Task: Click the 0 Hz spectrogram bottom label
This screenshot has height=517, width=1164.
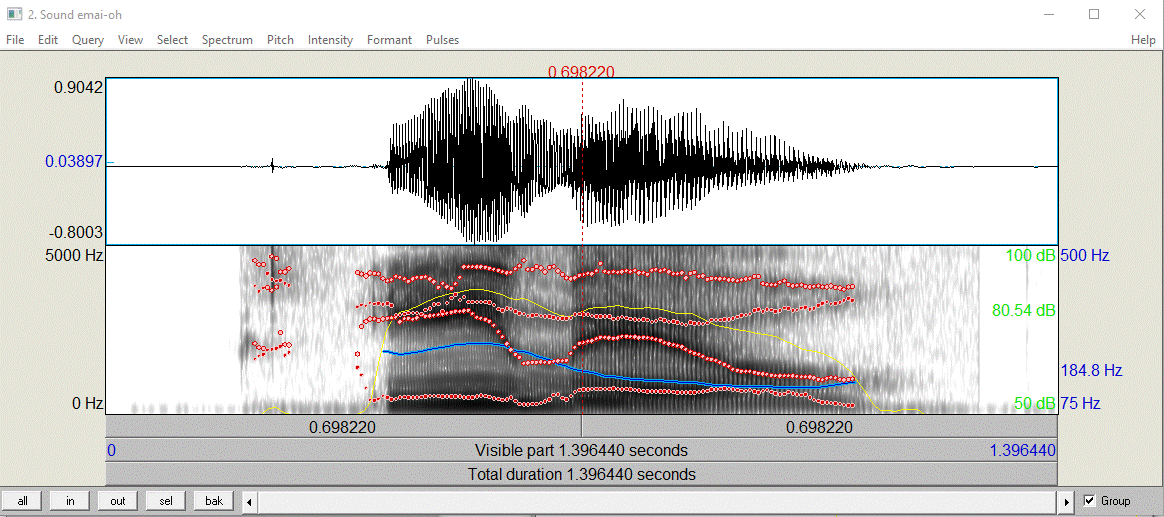Action: click(88, 403)
